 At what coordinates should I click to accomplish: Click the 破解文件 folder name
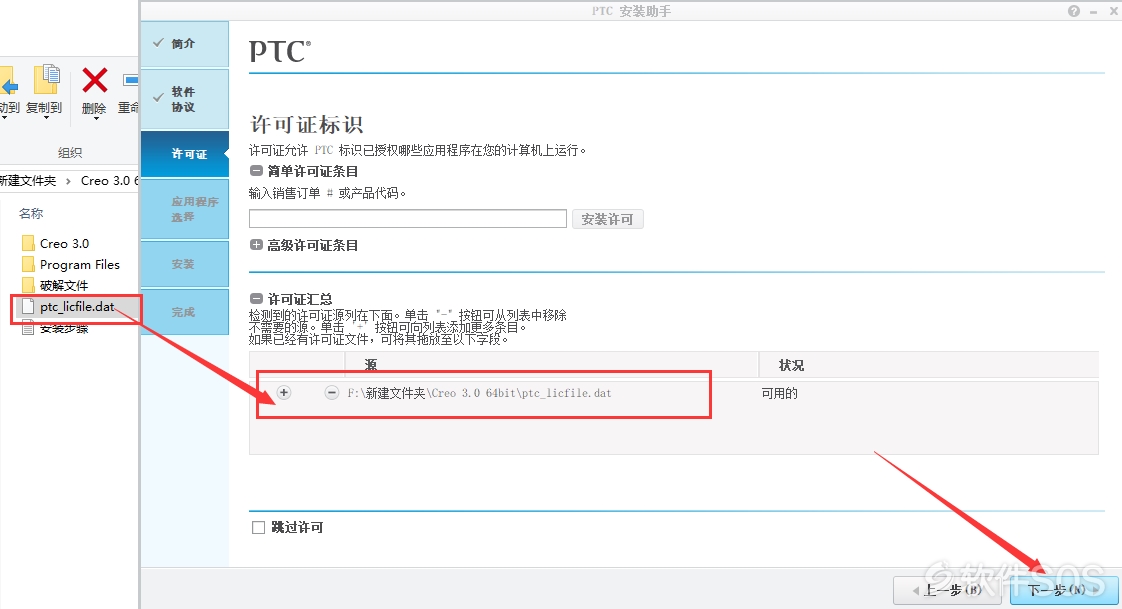pyautogui.click(x=64, y=285)
